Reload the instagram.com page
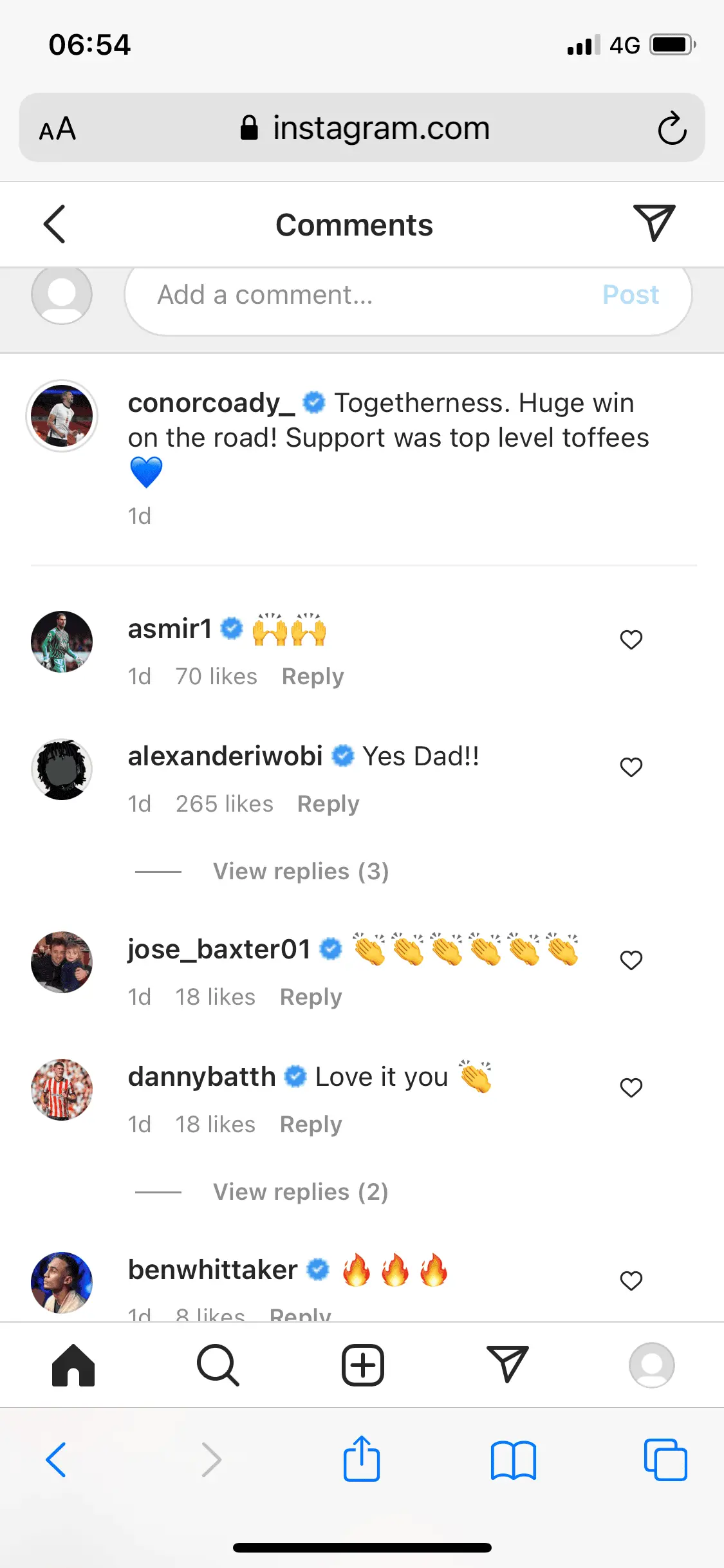The width and height of the screenshot is (724, 1568). [x=672, y=128]
